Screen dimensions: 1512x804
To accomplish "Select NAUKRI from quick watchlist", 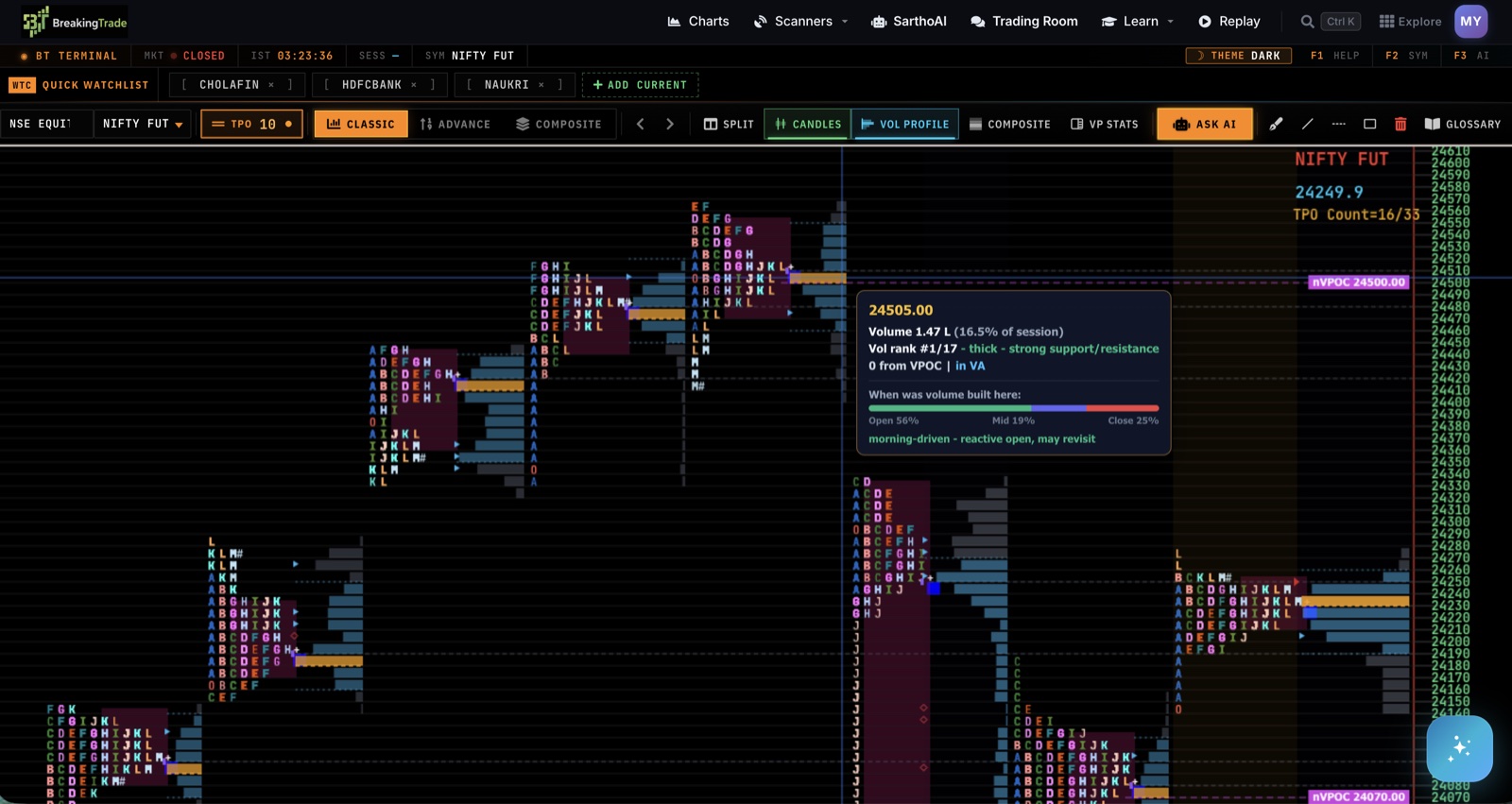I will tap(507, 85).
